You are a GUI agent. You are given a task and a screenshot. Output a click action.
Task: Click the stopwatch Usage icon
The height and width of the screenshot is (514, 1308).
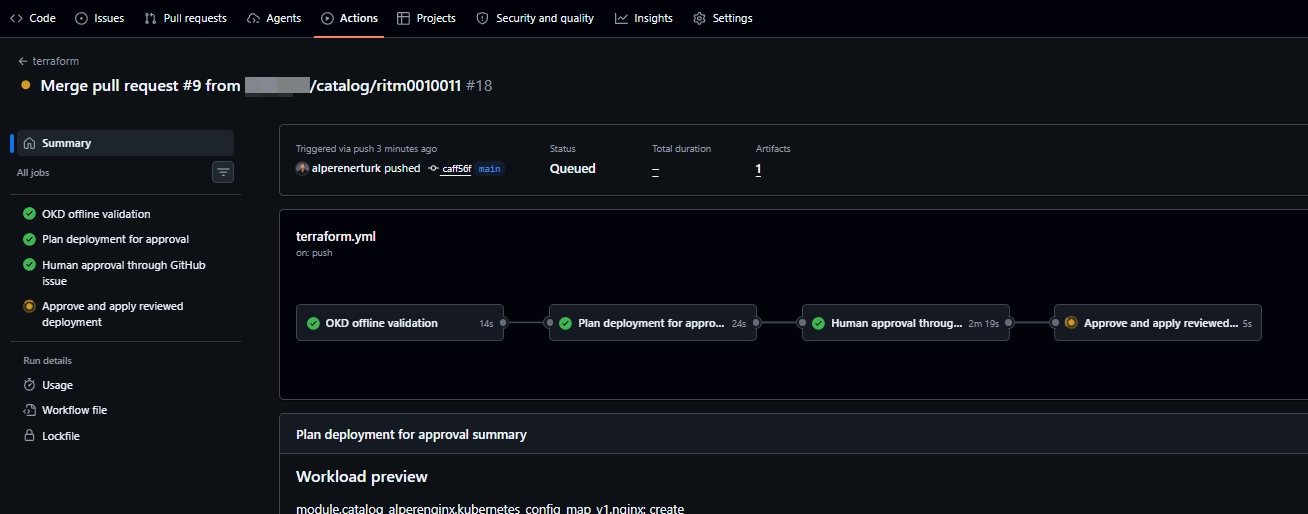30,385
